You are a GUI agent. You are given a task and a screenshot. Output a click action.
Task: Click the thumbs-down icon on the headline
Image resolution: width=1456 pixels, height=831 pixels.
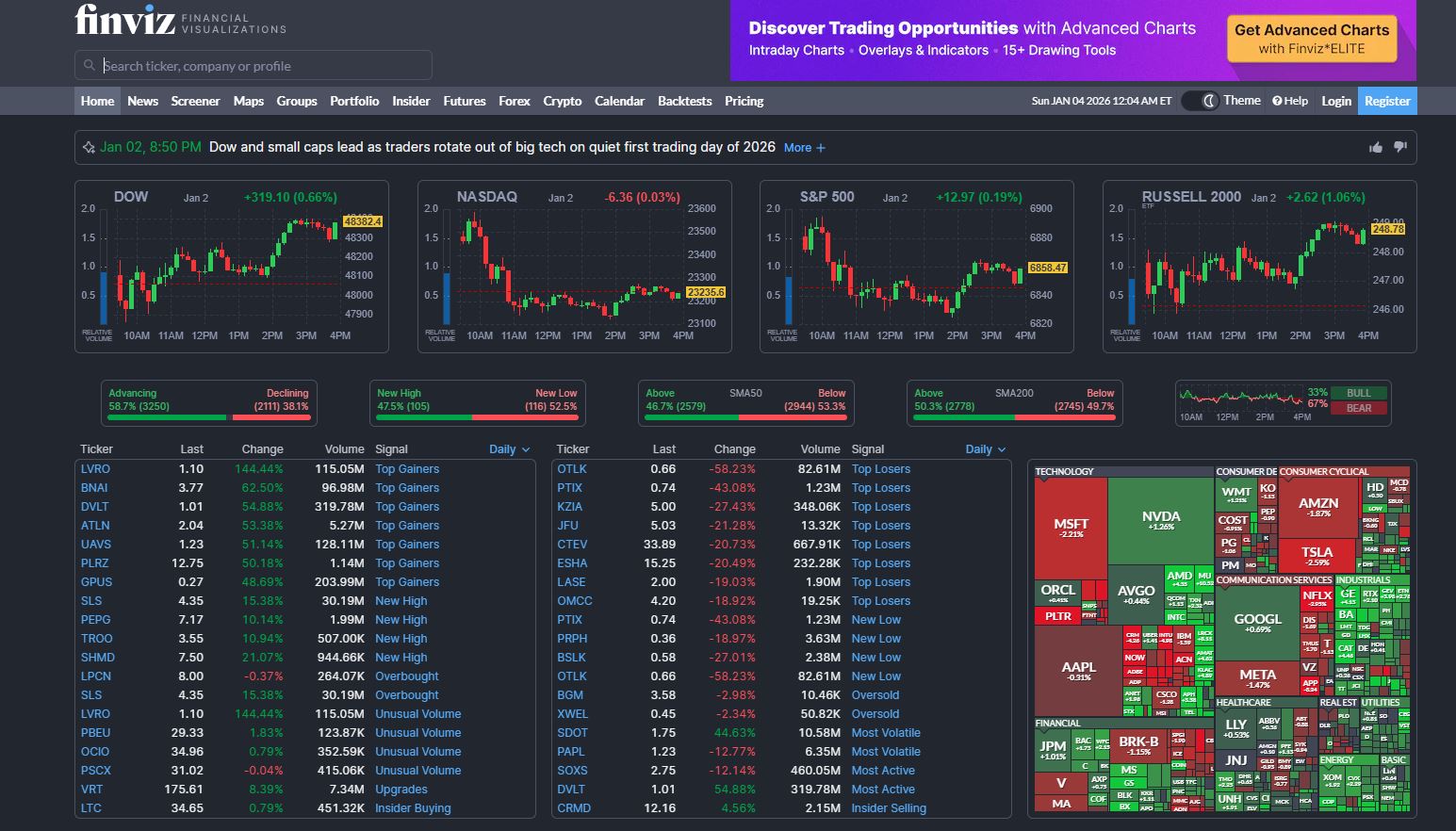(x=1400, y=147)
